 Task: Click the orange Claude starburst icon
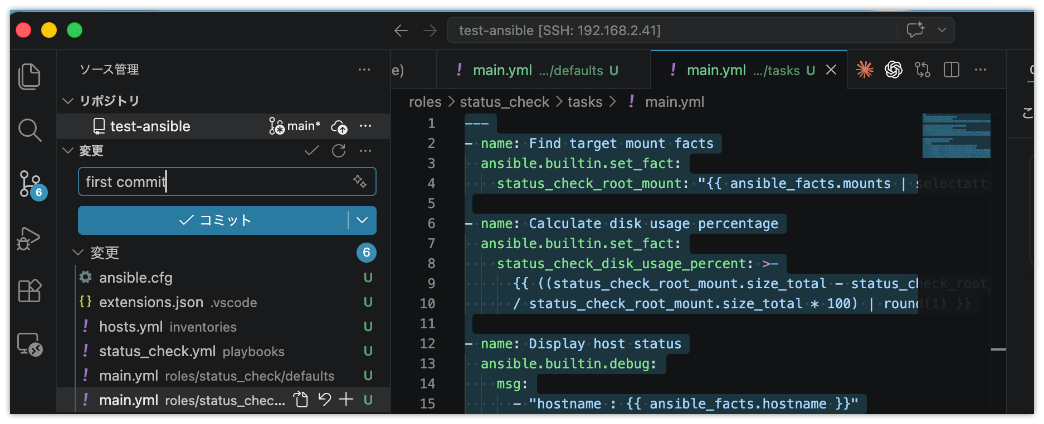point(864,69)
